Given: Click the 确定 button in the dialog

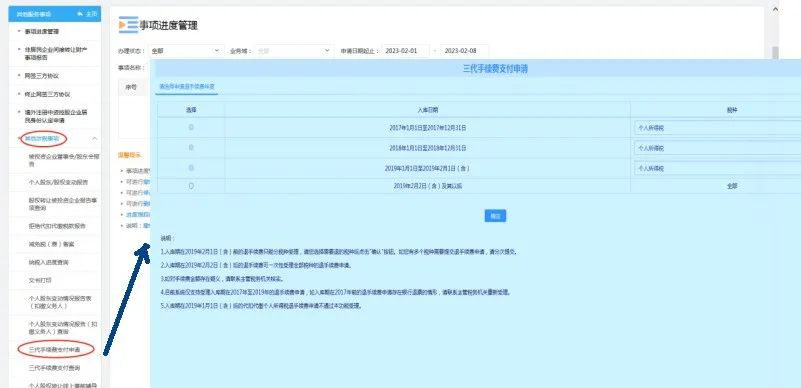Looking at the screenshot, I should [x=495, y=216].
